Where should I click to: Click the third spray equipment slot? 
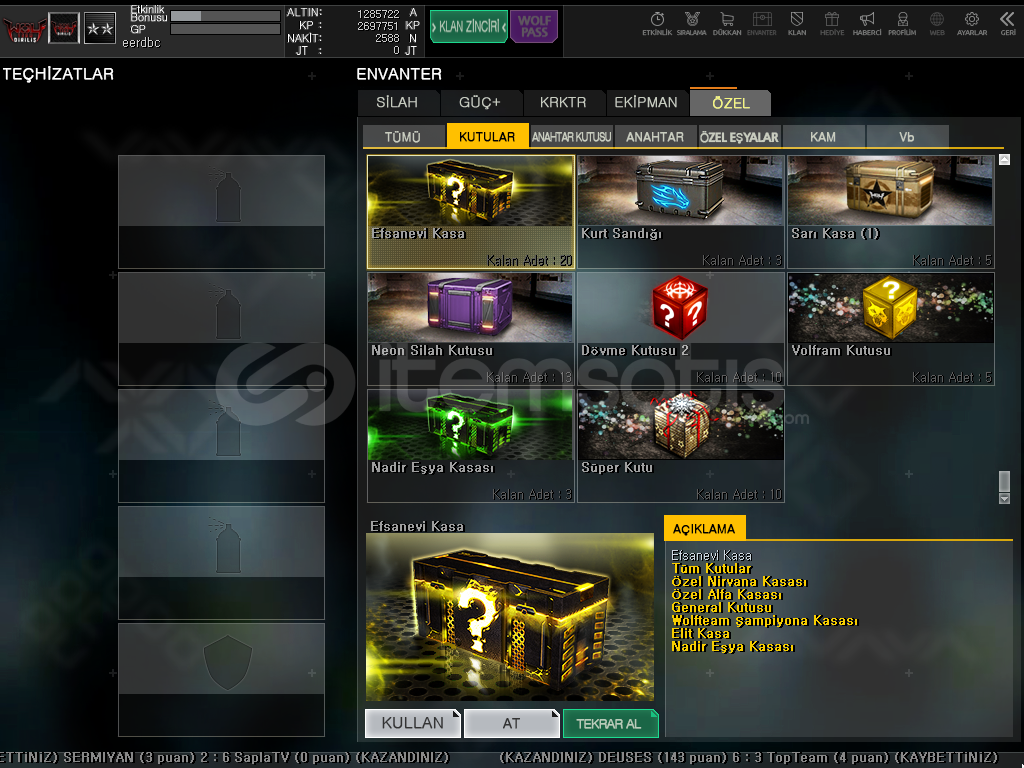pos(221,445)
